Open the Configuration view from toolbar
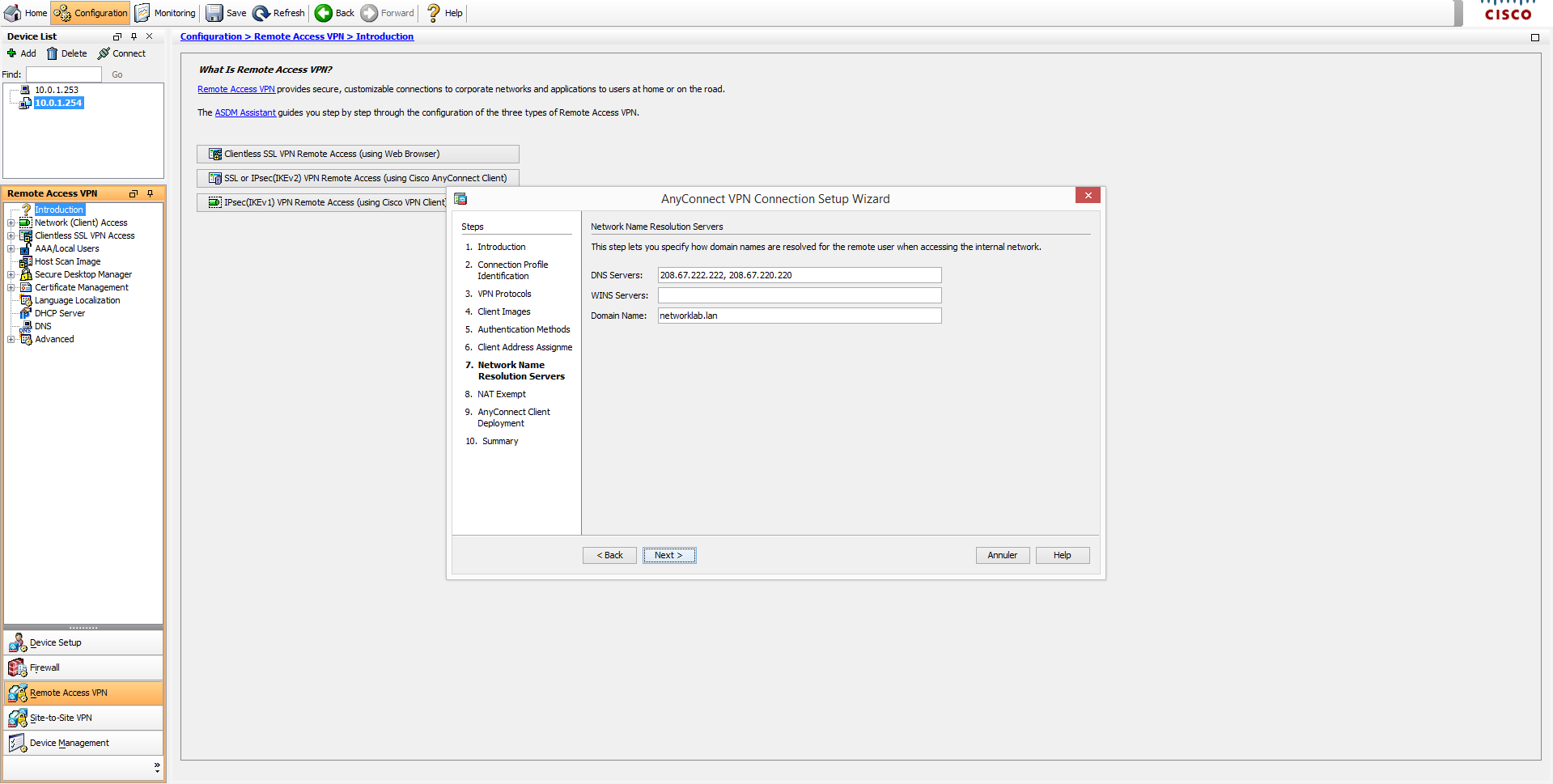The image size is (1553, 784). [x=91, y=13]
